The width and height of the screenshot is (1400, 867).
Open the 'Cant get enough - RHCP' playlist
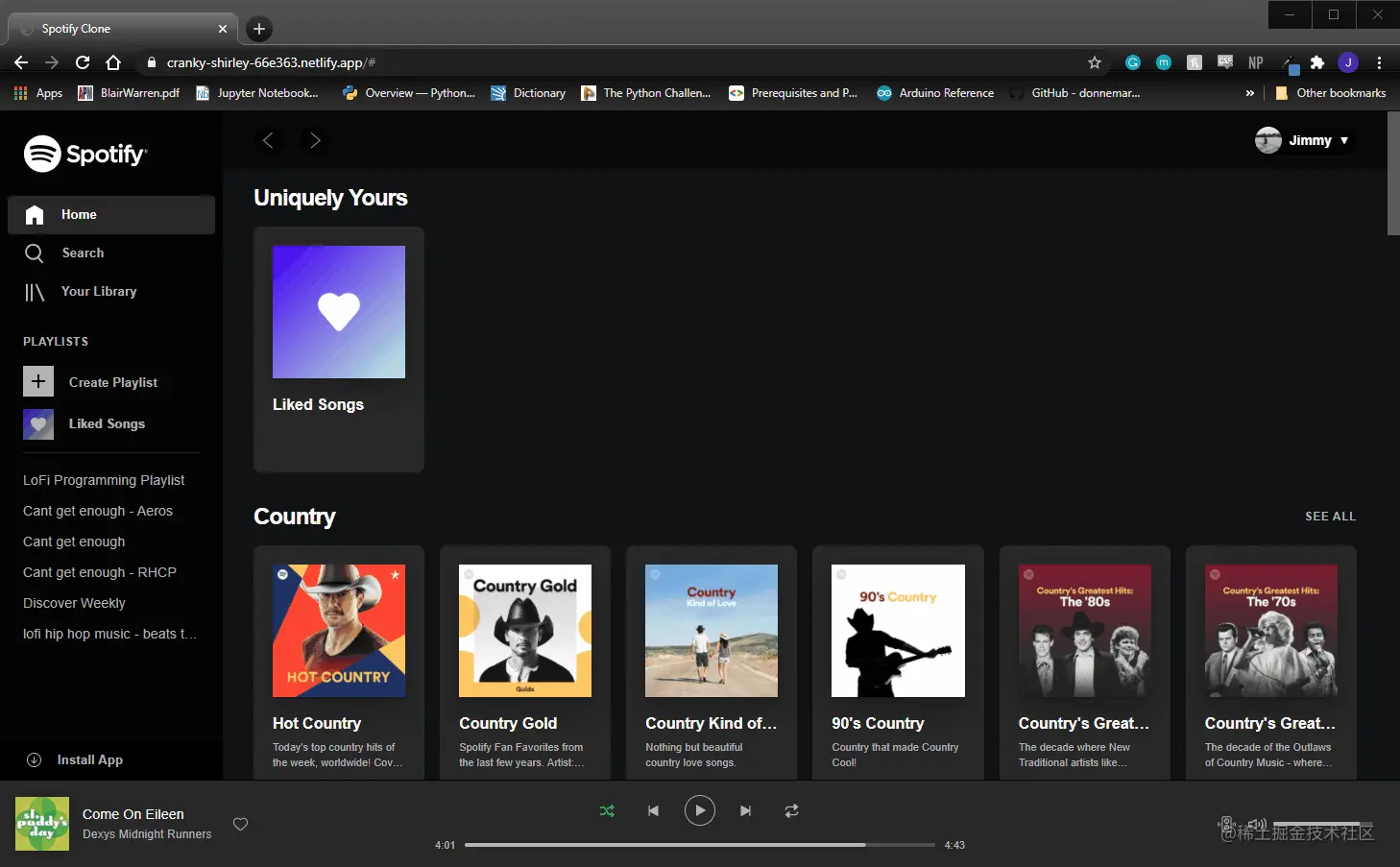click(100, 572)
